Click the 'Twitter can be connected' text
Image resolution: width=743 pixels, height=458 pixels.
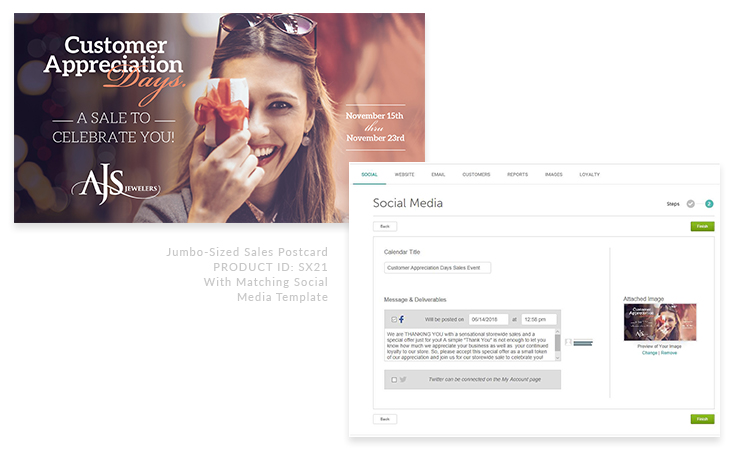tap(484, 379)
